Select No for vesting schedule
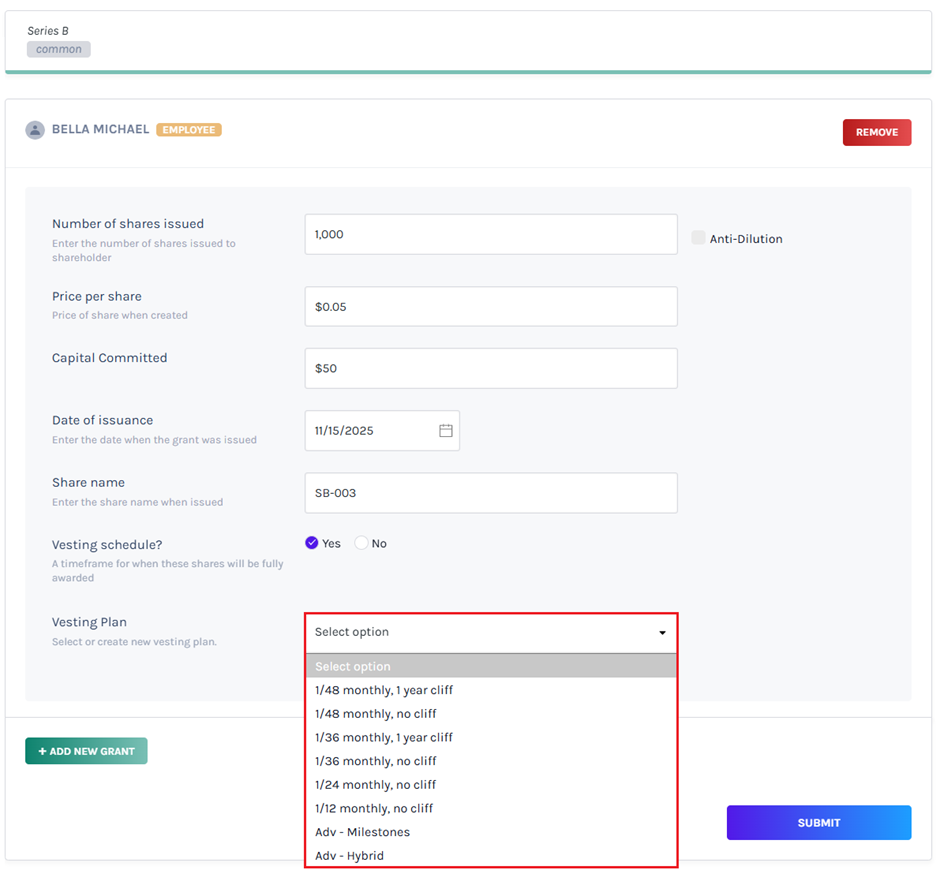940x870 pixels. tap(362, 543)
